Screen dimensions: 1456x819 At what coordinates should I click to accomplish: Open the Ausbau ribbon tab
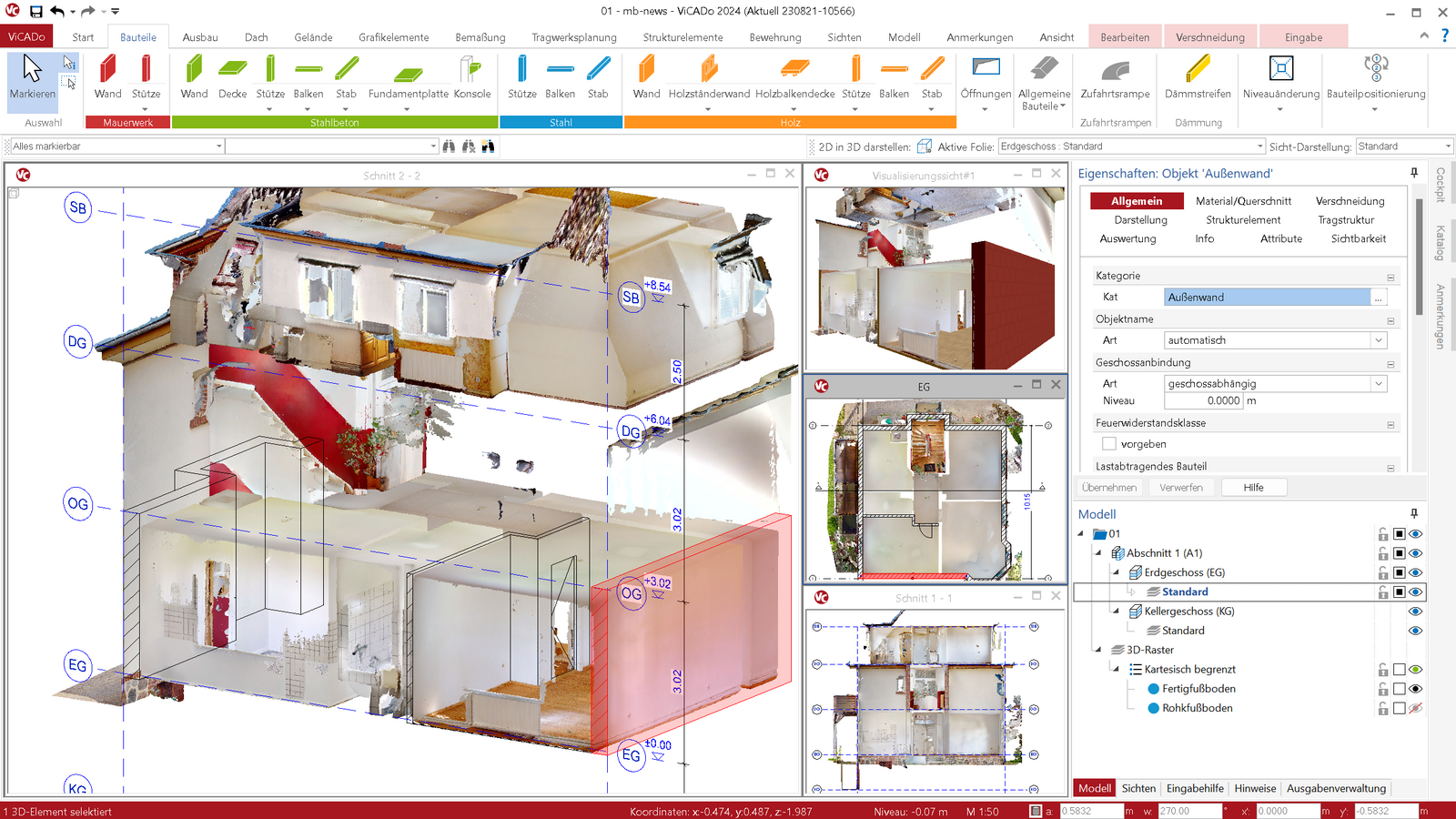click(x=200, y=37)
